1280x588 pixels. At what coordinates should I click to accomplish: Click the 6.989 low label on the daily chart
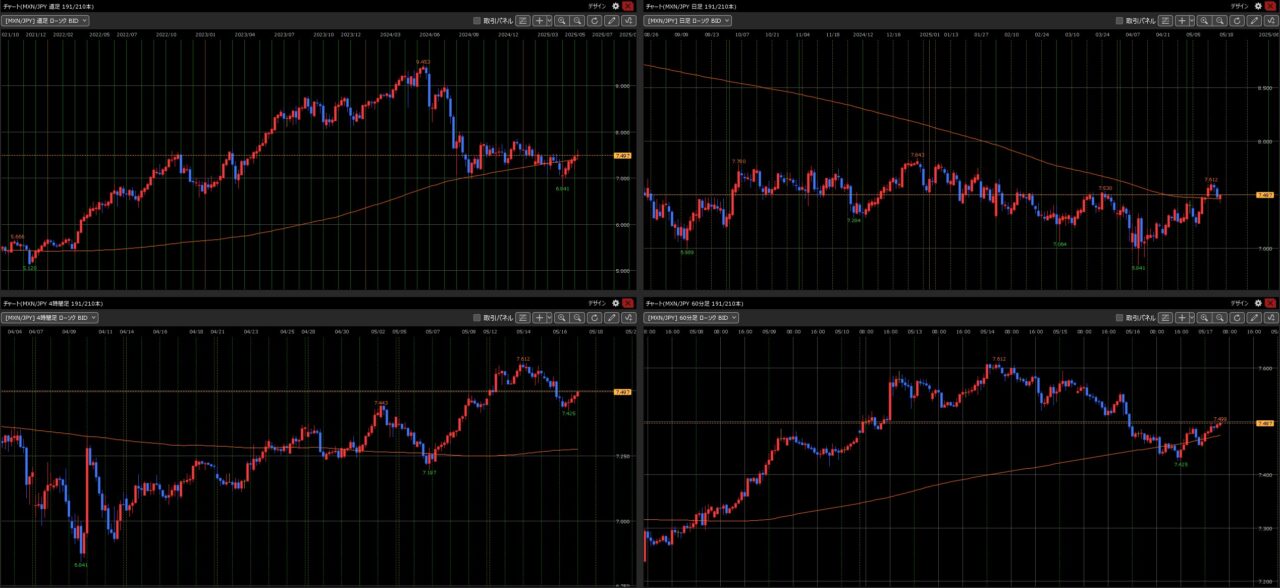pyautogui.click(x=687, y=252)
